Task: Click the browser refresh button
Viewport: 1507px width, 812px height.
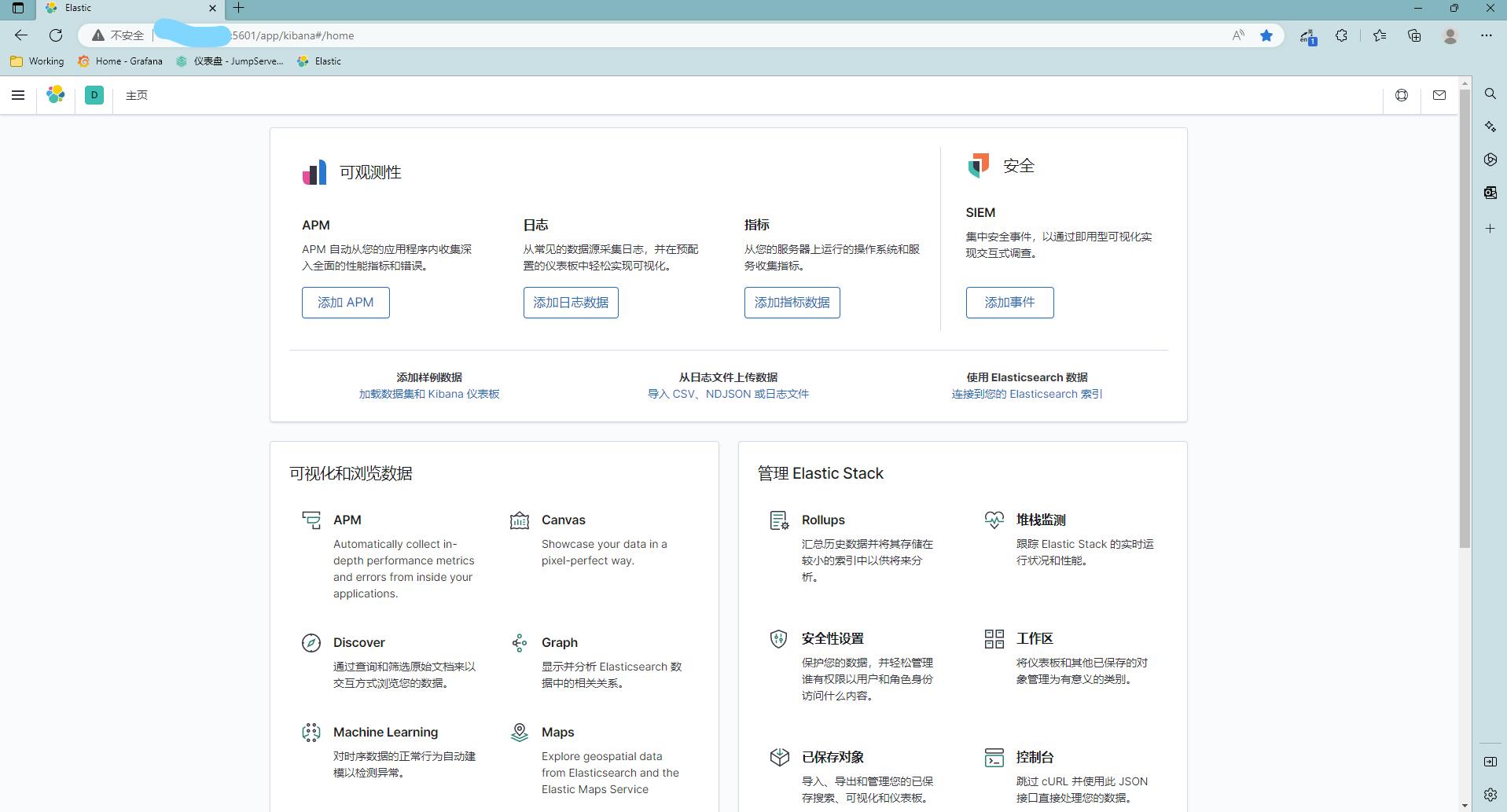Action: tap(56, 35)
